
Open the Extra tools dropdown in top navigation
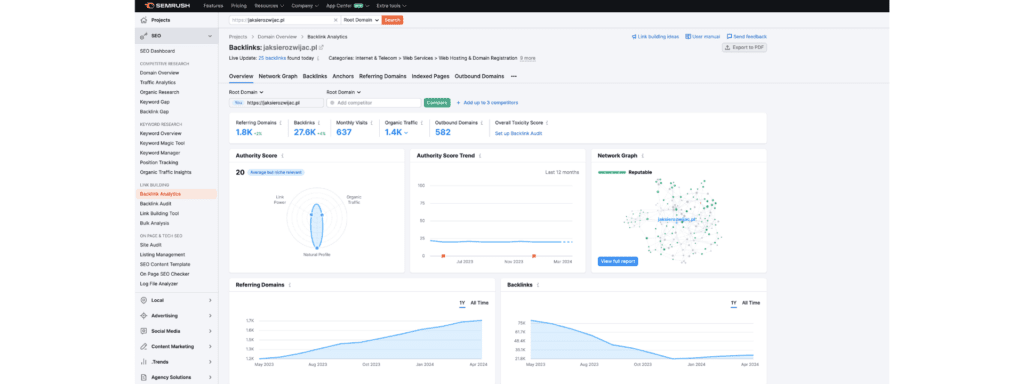tap(392, 5)
